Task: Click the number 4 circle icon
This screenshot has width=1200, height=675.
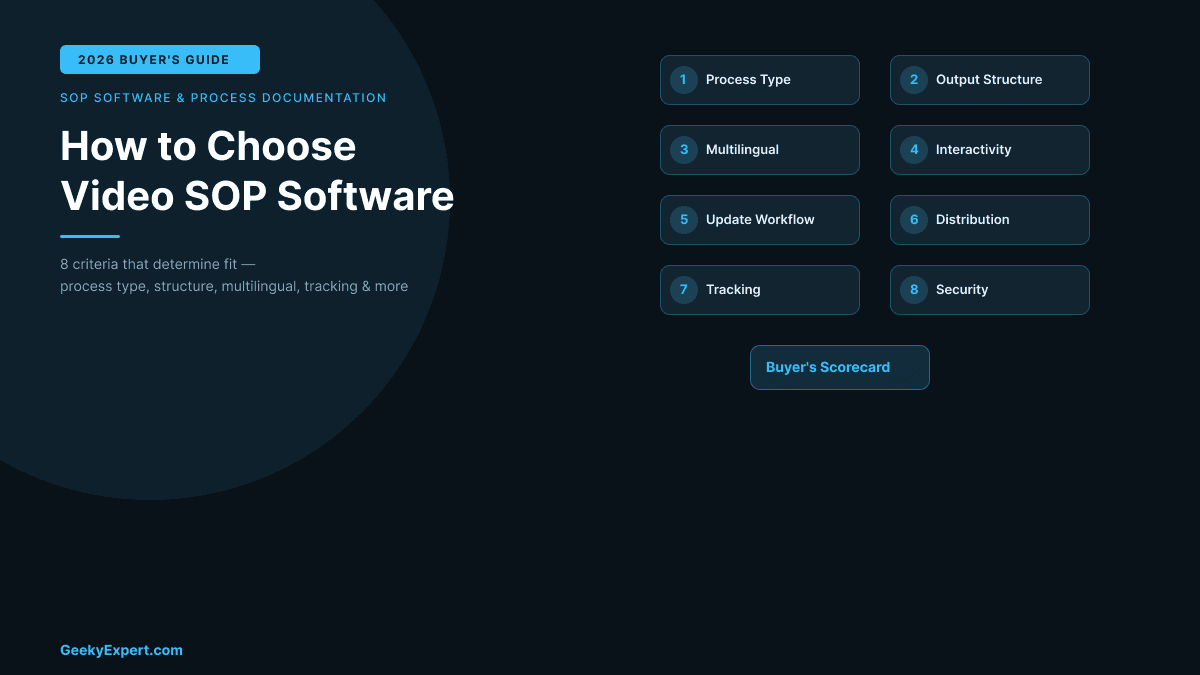Action: click(x=914, y=150)
